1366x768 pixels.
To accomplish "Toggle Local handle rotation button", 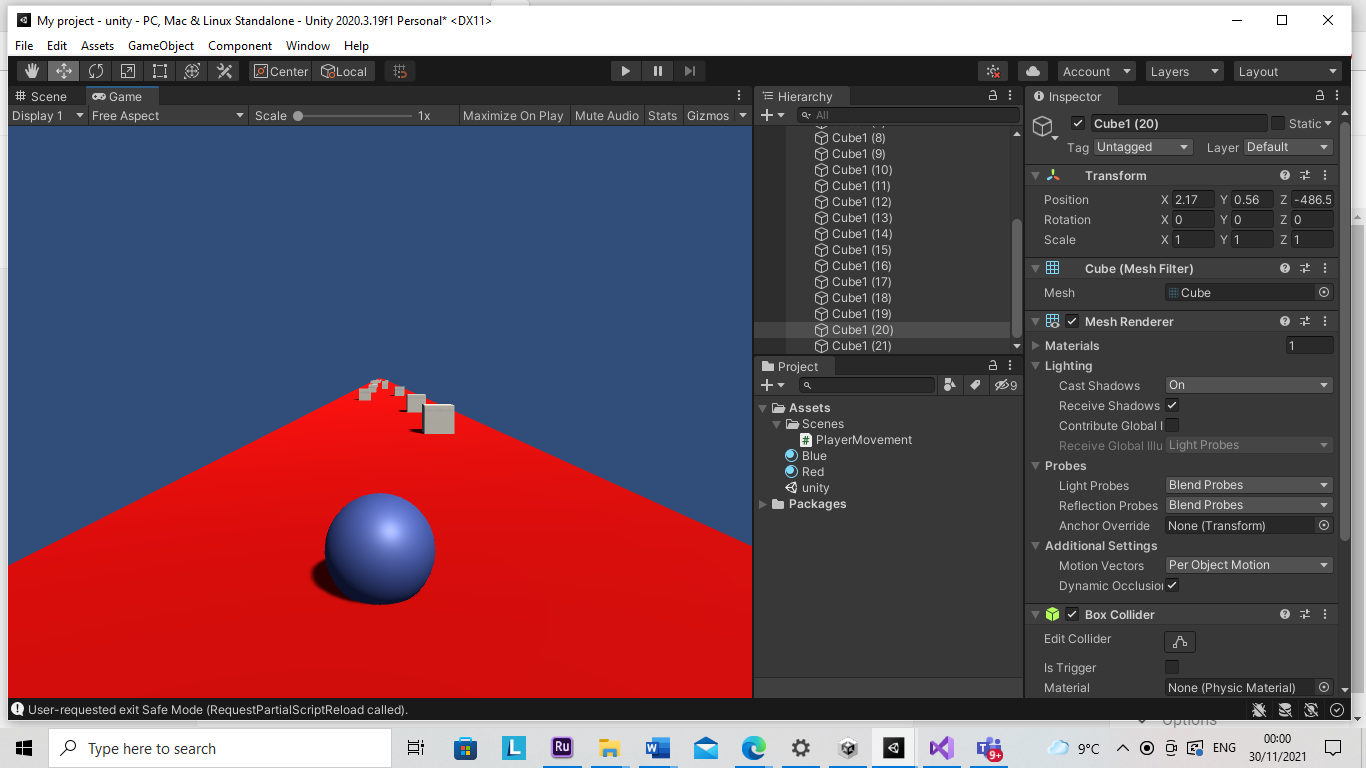I will click(x=344, y=71).
